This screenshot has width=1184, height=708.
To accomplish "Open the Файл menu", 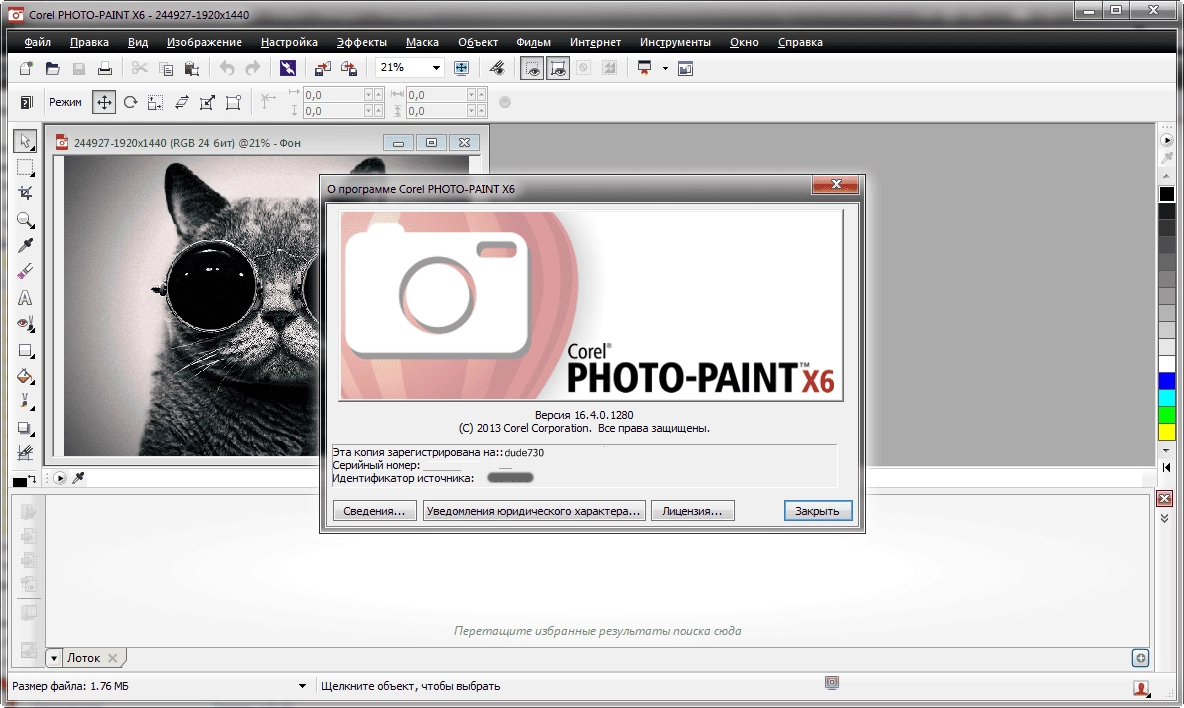I will 37,42.
